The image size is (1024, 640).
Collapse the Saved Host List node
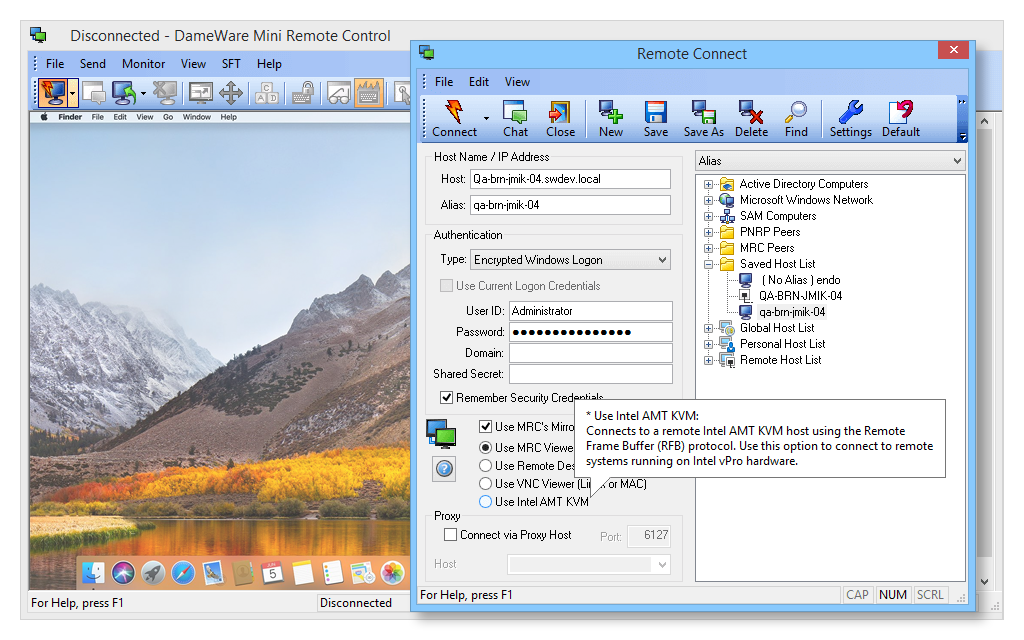coord(708,264)
